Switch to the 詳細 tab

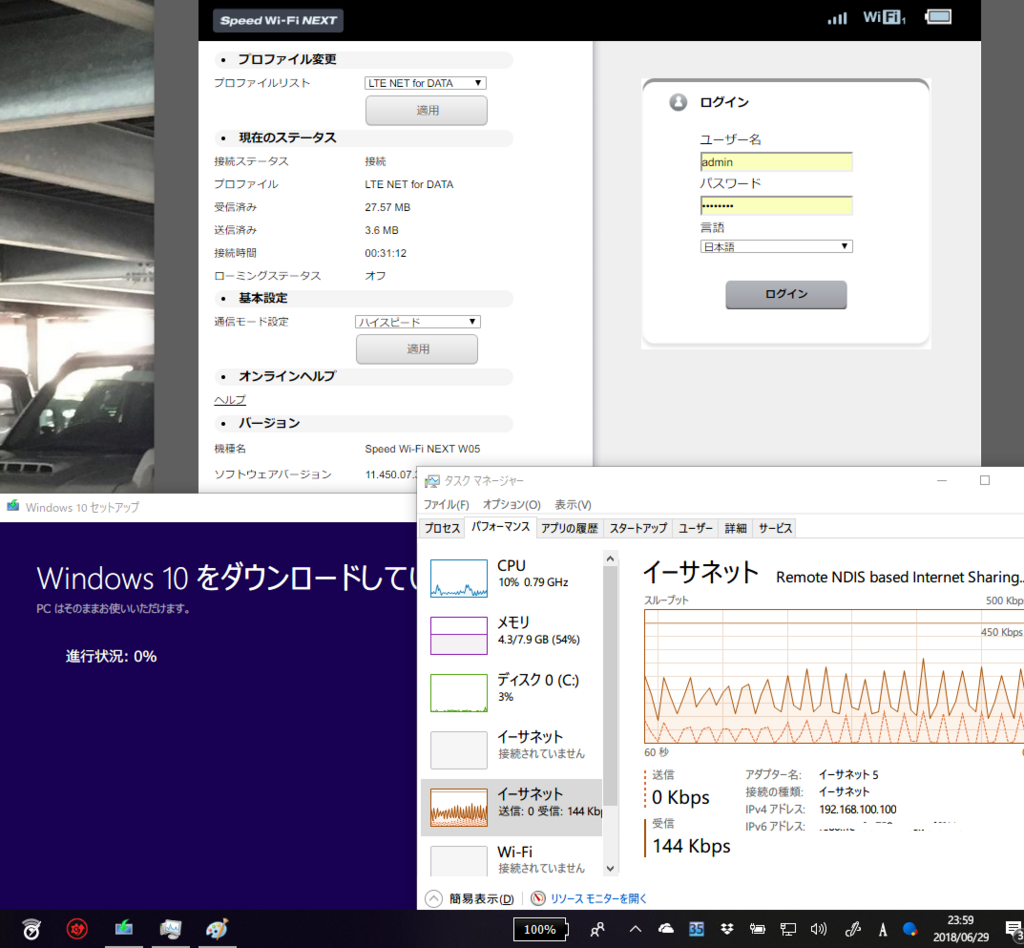click(x=735, y=528)
